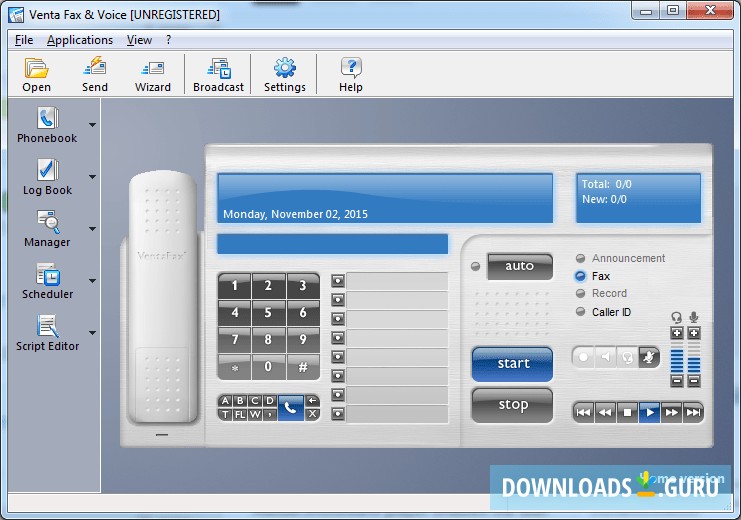Expand the Manager dropdown arrow
The image size is (741, 520).
point(93,229)
